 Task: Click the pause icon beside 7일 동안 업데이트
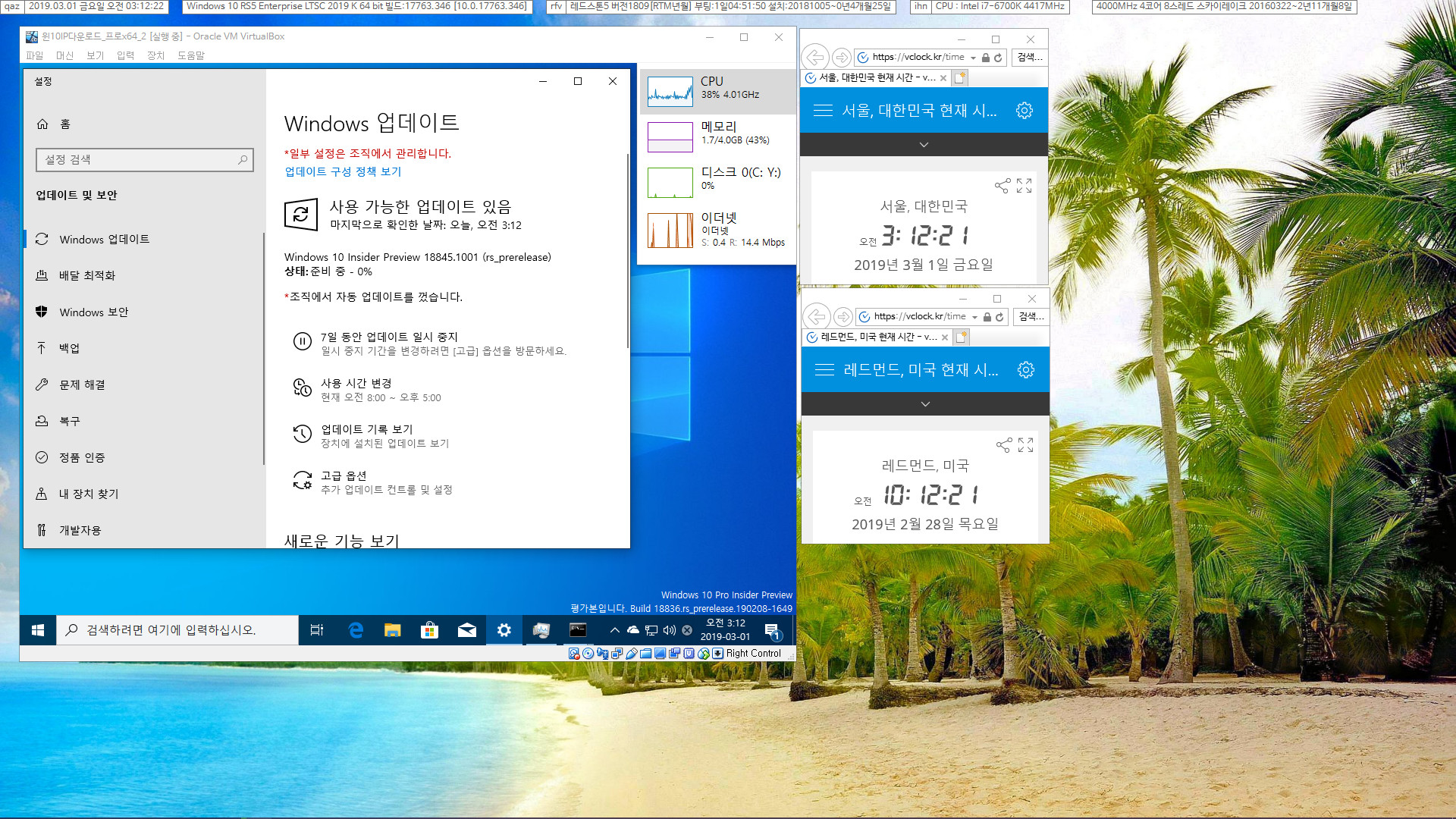[x=302, y=342]
